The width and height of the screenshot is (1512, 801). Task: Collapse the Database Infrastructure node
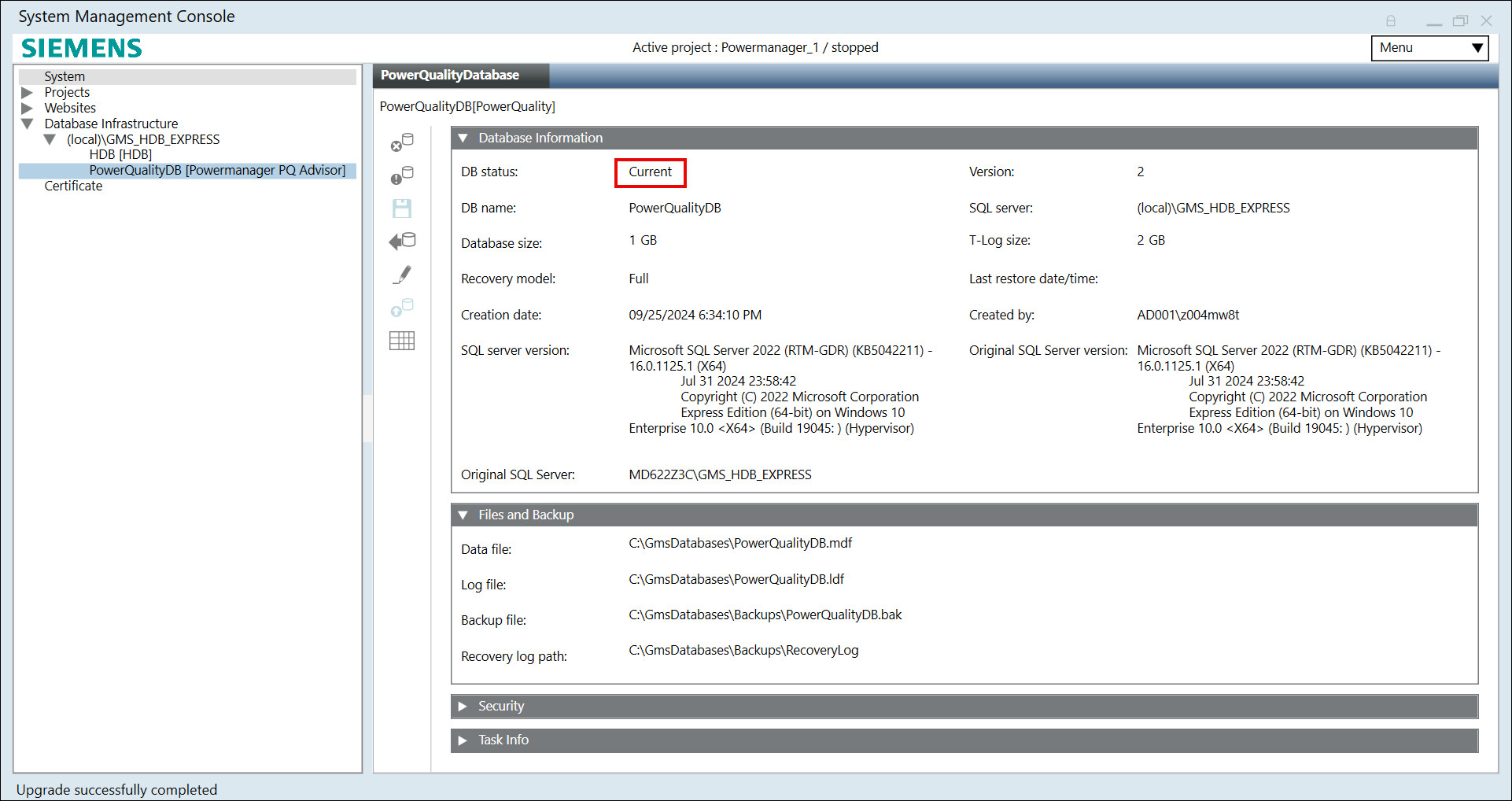28,124
